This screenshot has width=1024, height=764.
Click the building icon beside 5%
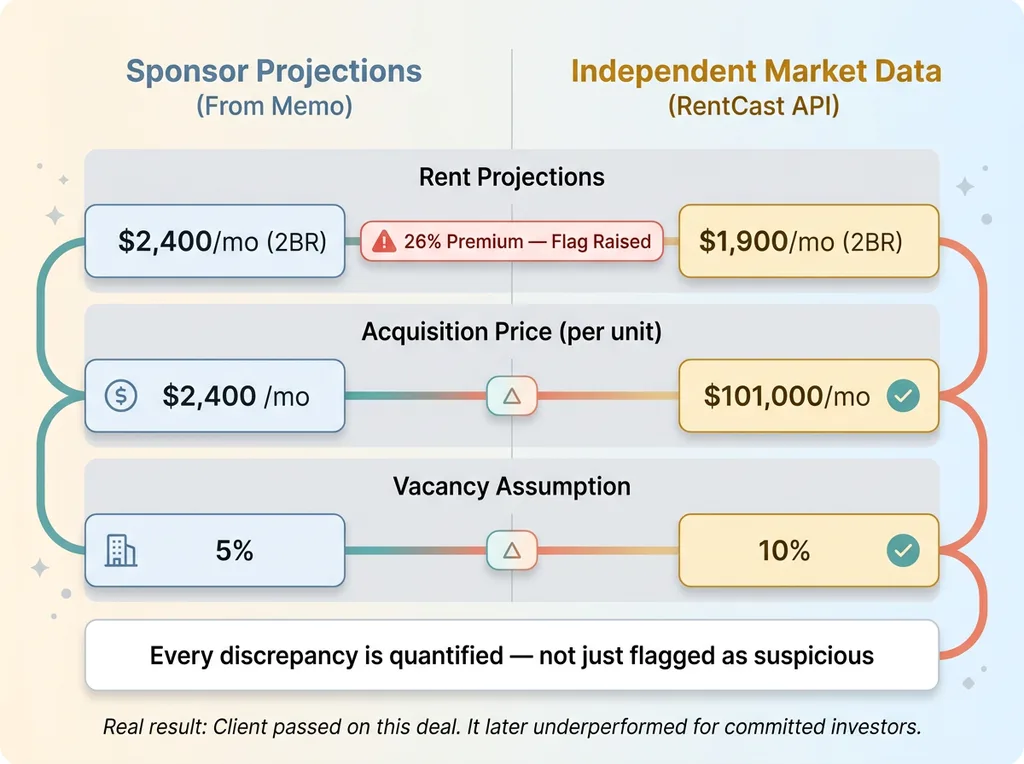tap(121, 550)
